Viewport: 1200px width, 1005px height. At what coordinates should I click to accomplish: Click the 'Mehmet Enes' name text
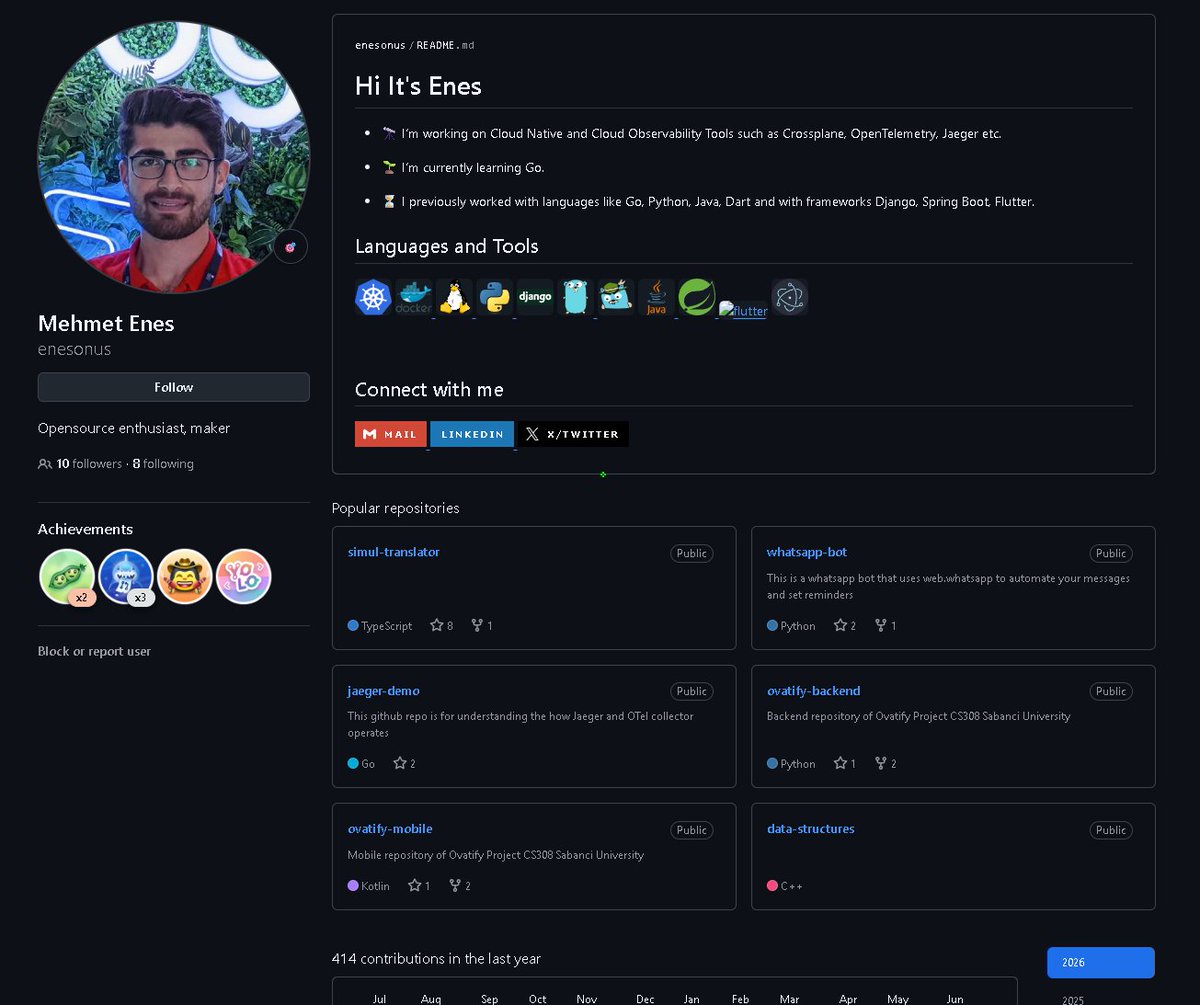106,323
